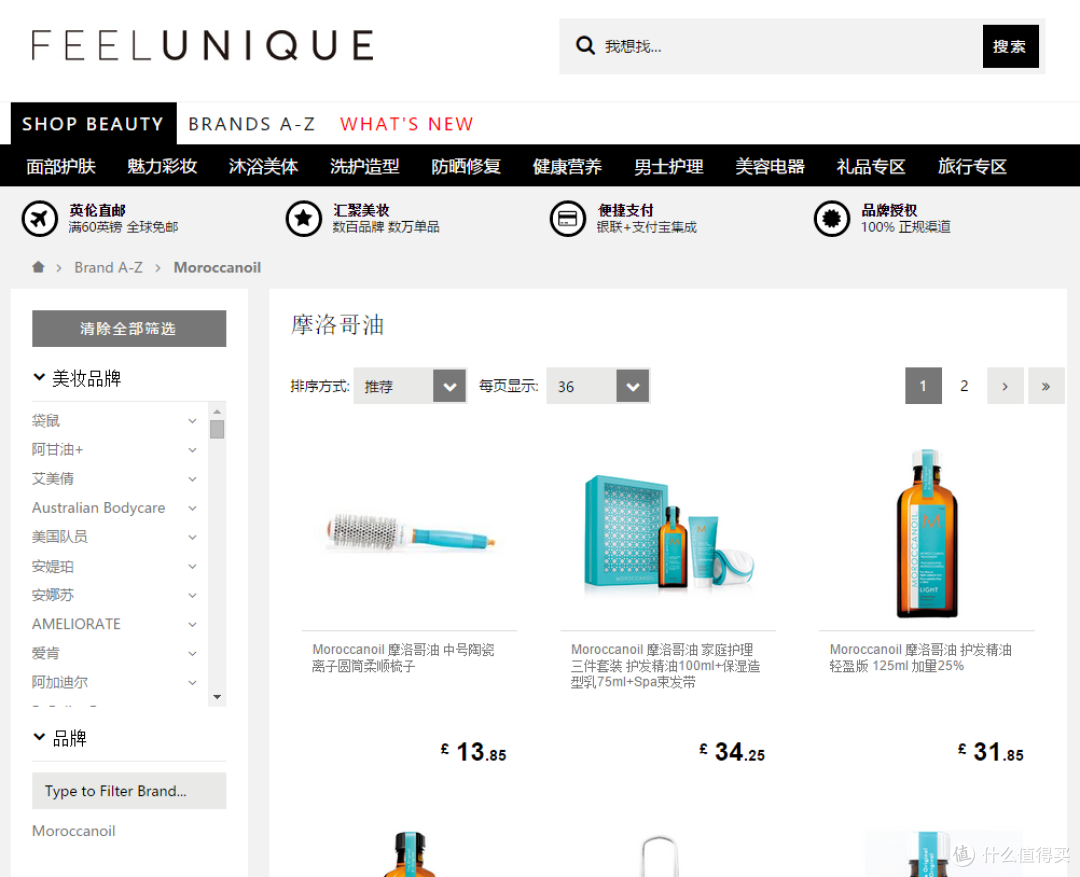The height and width of the screenshot is (877, 1080).
Task: Click the home icon in breadcrumb
Action: pos(39,267)
